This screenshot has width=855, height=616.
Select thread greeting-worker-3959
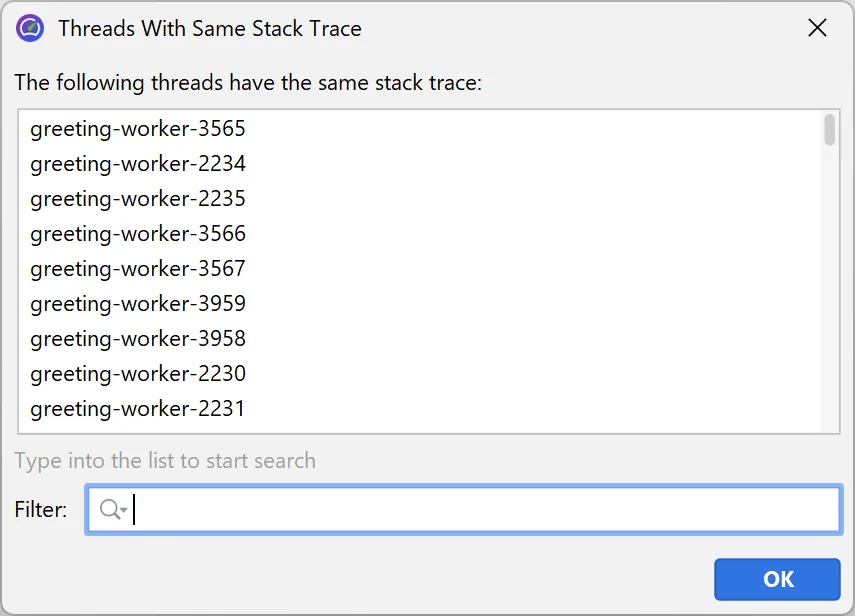[138, 304]
